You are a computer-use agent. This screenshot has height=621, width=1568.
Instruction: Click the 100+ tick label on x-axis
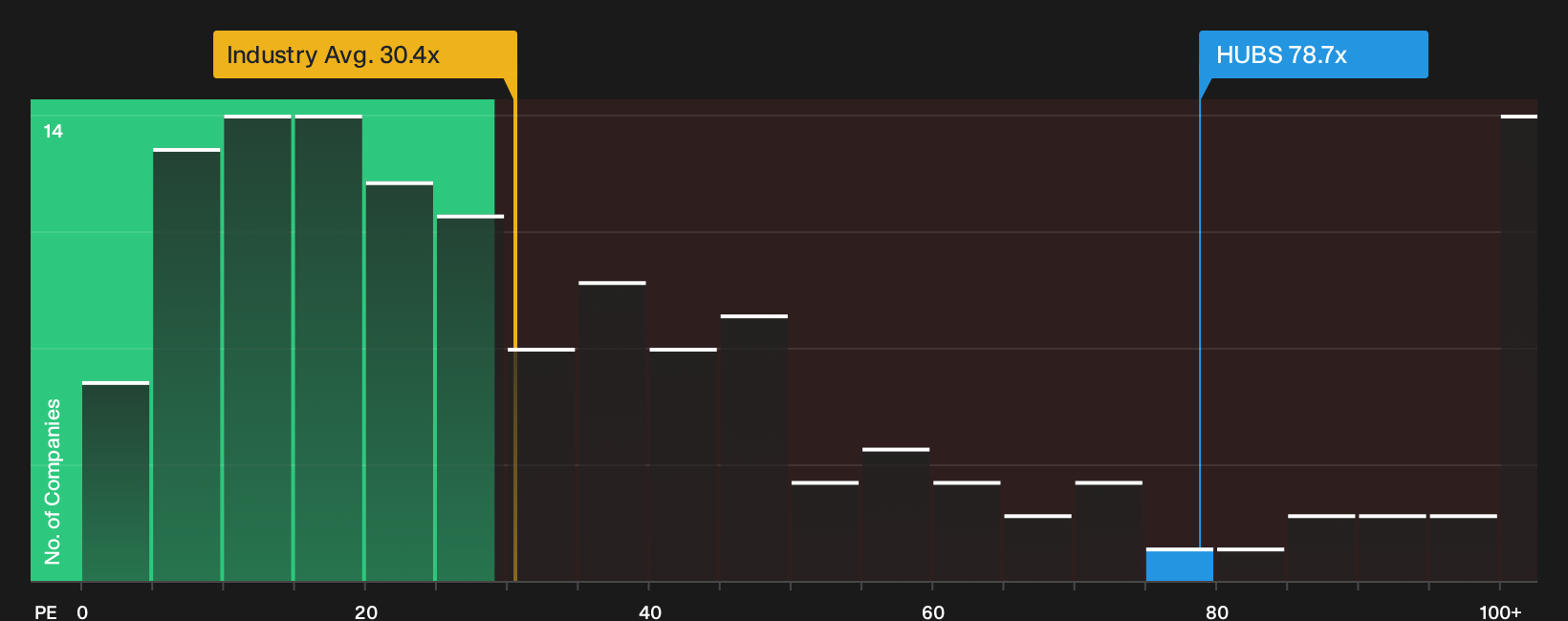[1500, 611]
